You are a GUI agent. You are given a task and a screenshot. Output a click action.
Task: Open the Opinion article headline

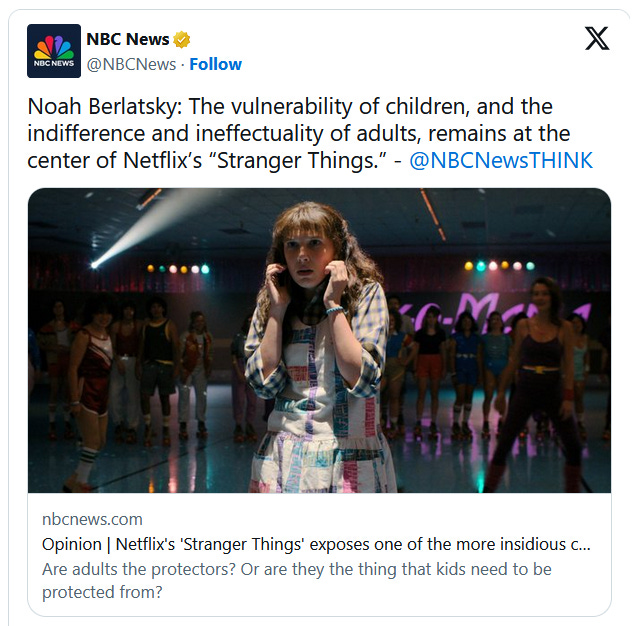click(x=300, y=545)
